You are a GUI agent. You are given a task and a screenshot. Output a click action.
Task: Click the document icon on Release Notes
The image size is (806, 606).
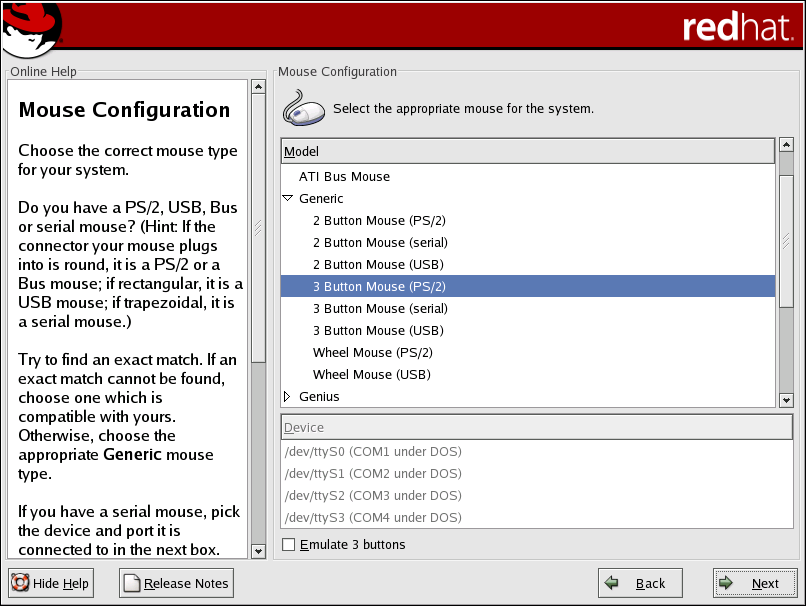pos(132,583)
